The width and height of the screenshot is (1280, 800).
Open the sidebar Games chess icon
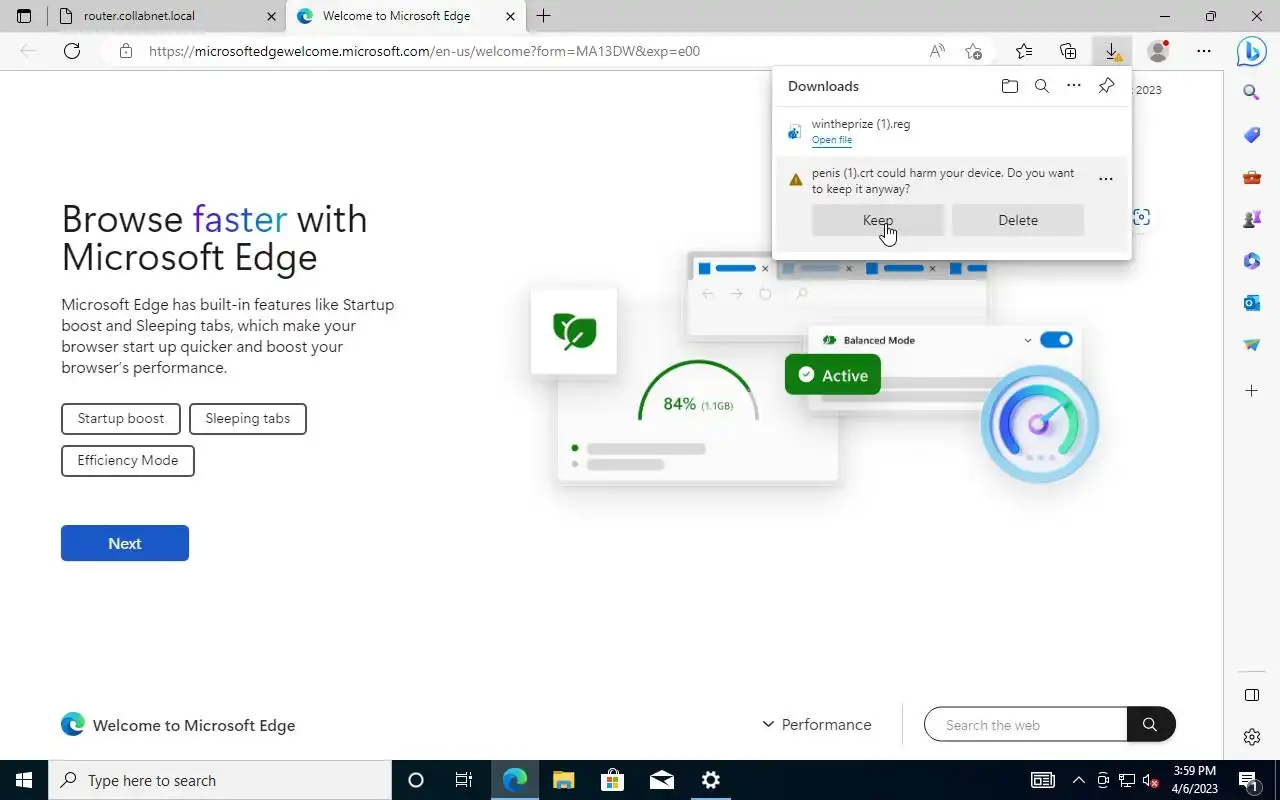point(1251,219)
